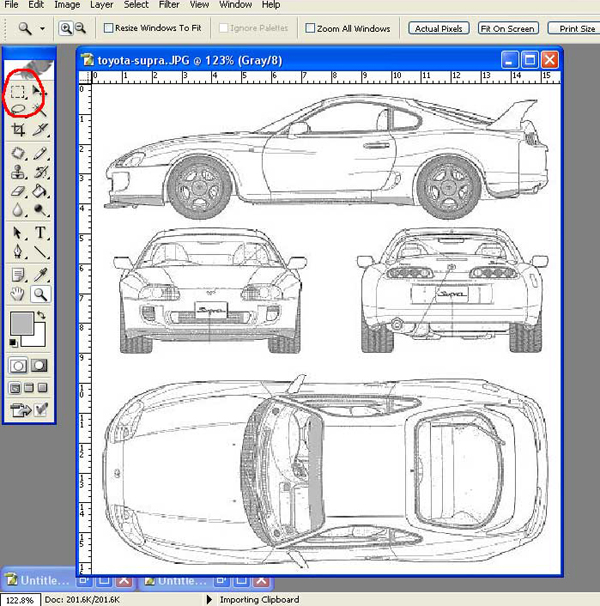This screenshot has height=606, width=600.
Task: Switch to Quick Mask mode
Action: click(39, 365)
